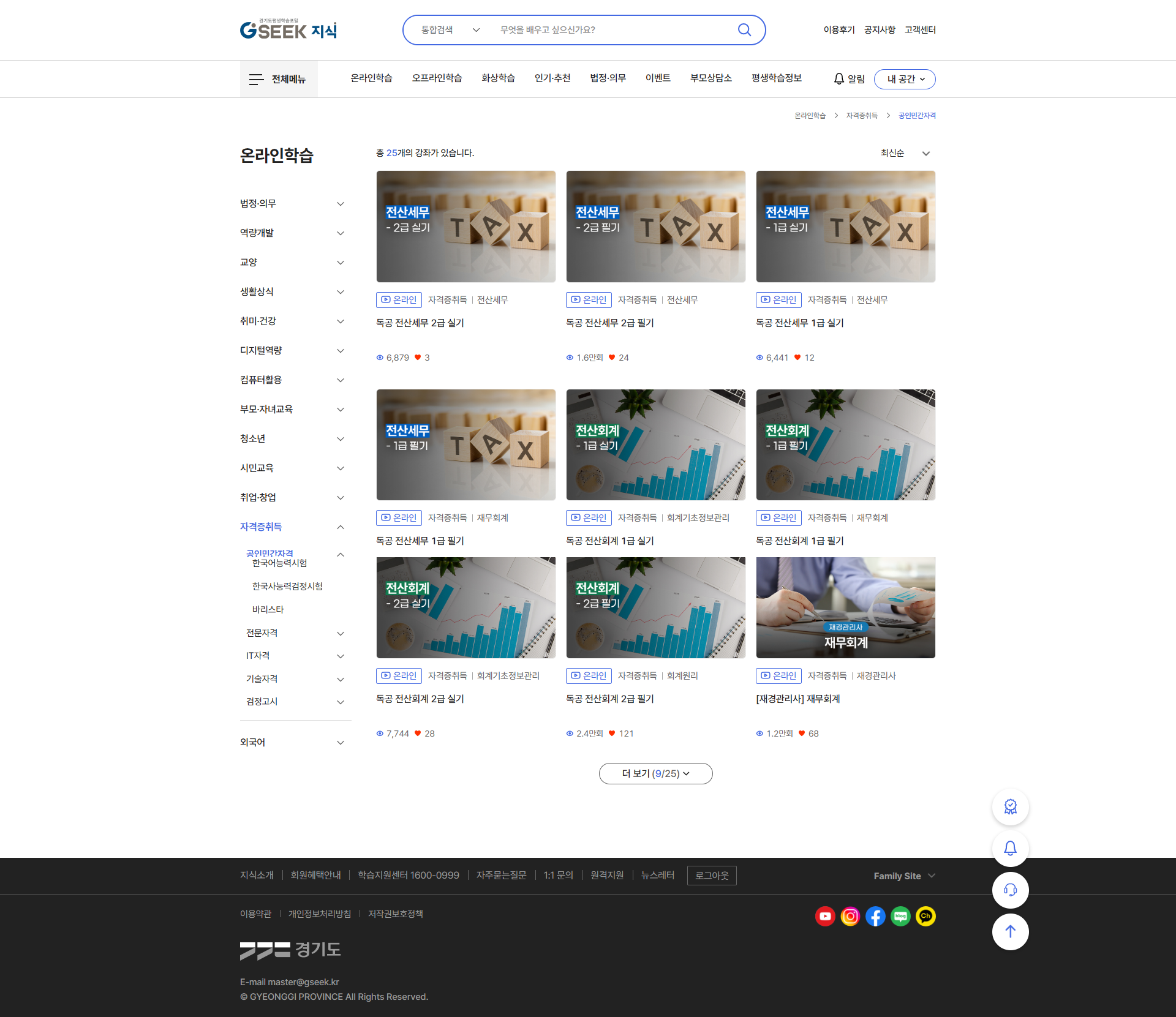
Task: Click the scroll-to-top arrow button
Action: click(1010, 931)
